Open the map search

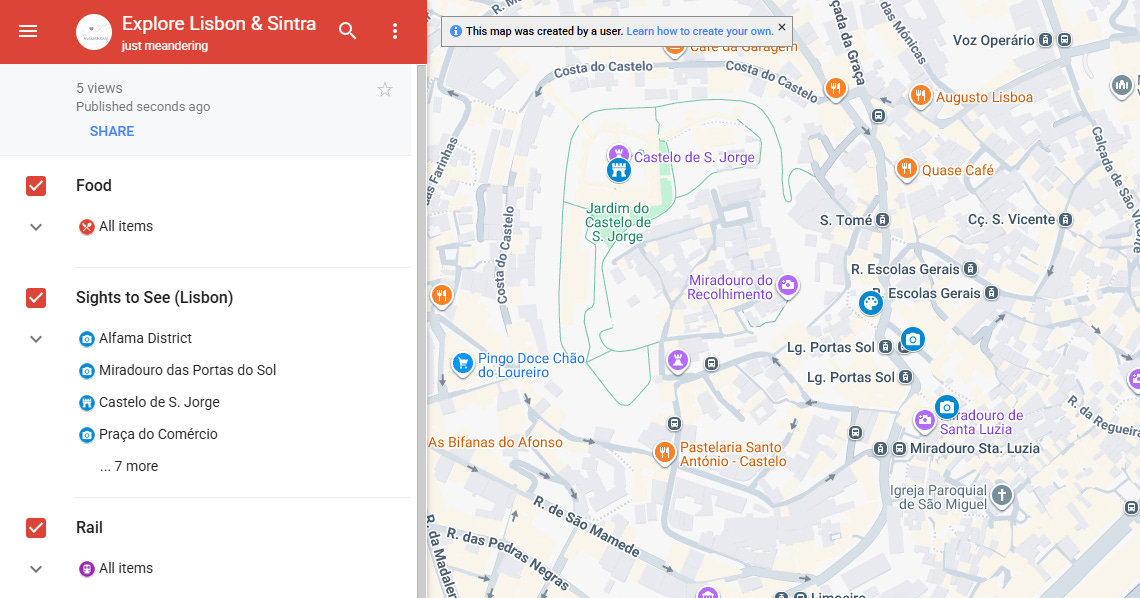[x=348, y=31]
